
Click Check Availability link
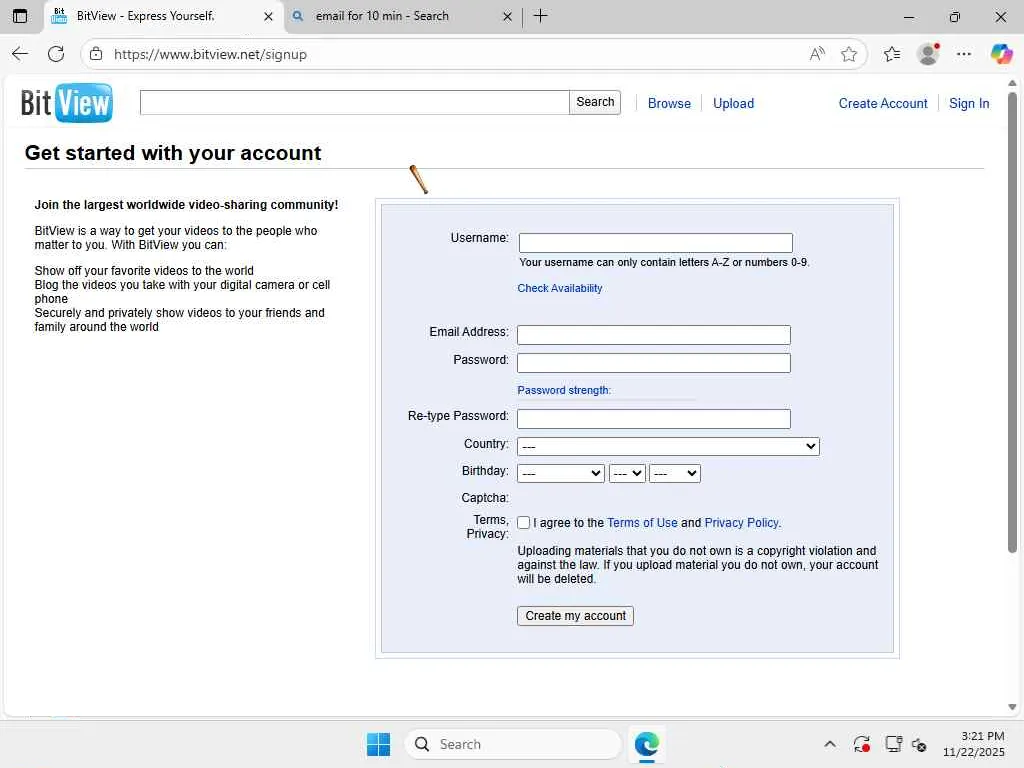(560, 288)
